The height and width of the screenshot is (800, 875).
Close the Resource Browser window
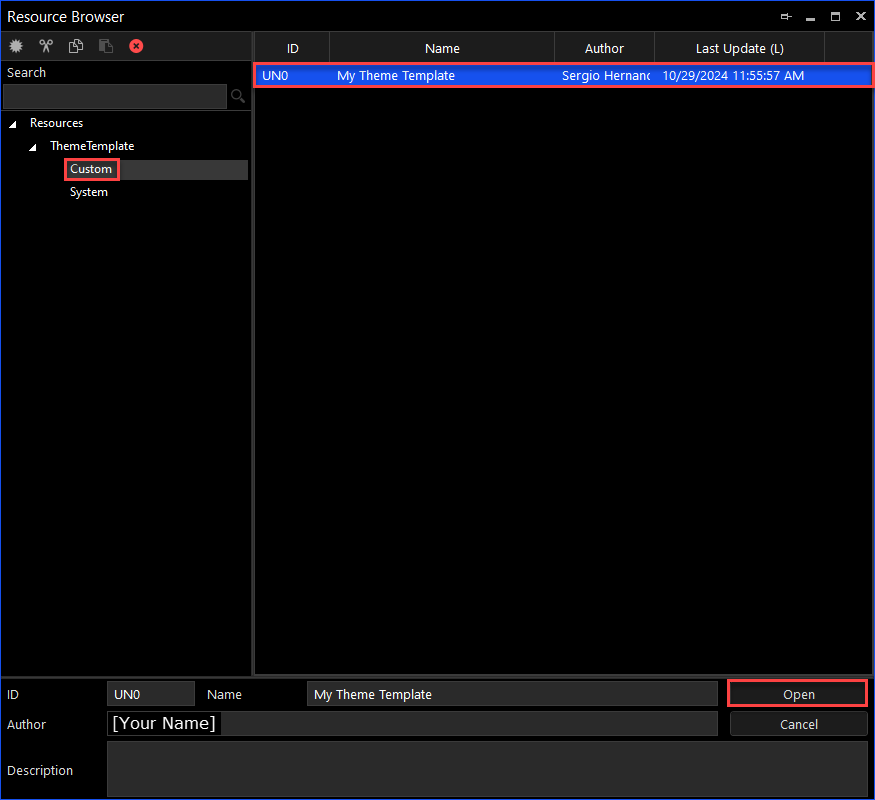click(860, 16)
